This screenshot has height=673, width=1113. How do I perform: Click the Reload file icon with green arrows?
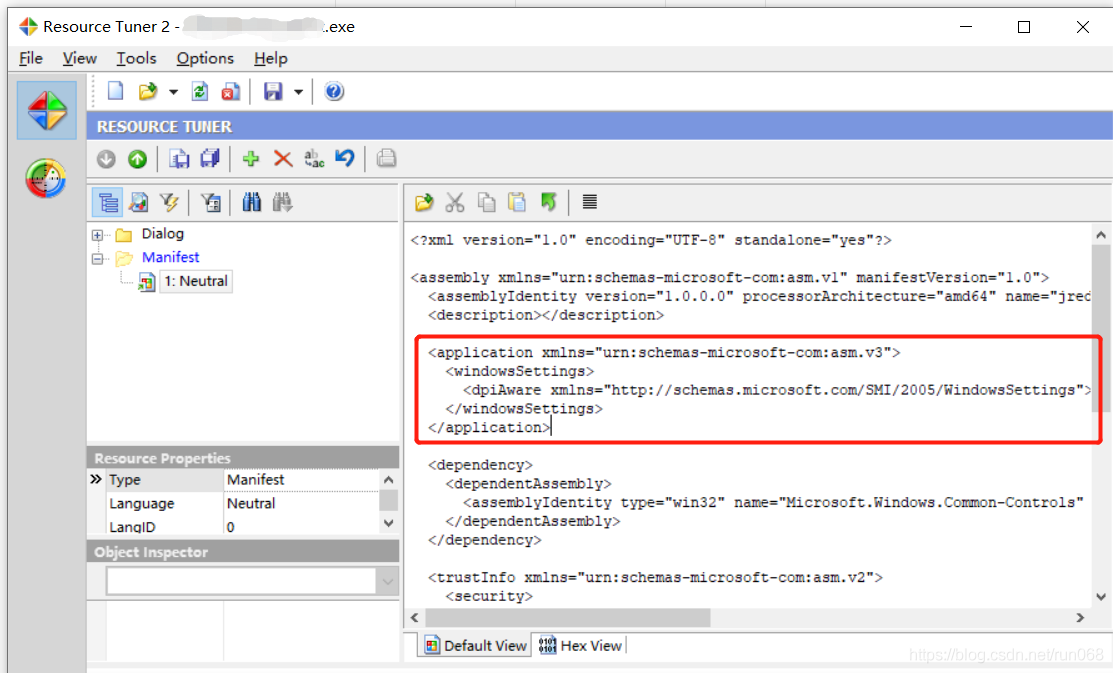(200, 92)
